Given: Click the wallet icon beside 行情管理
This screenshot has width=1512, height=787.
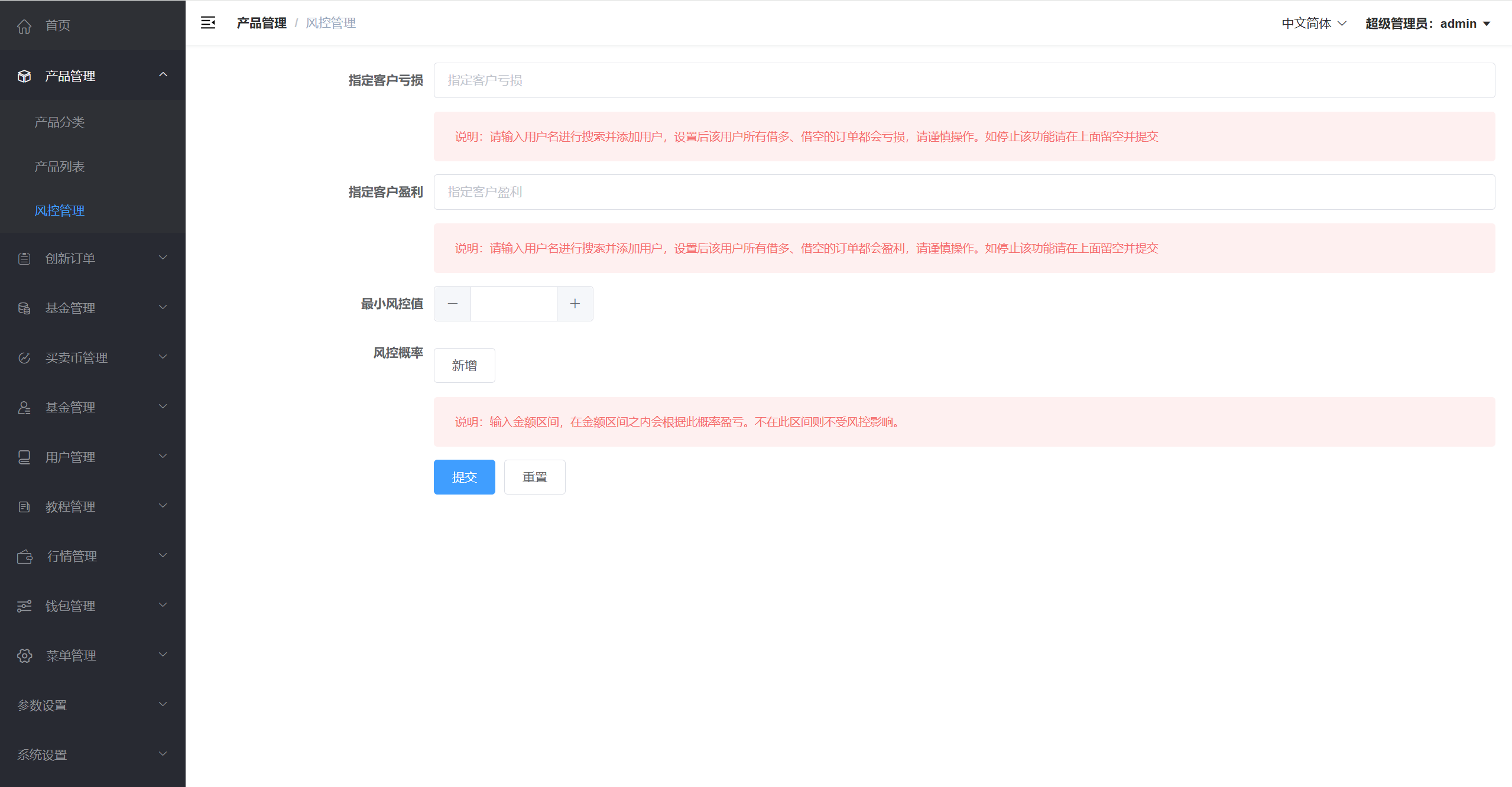Looking at the screenshot, I should [25, 557].
